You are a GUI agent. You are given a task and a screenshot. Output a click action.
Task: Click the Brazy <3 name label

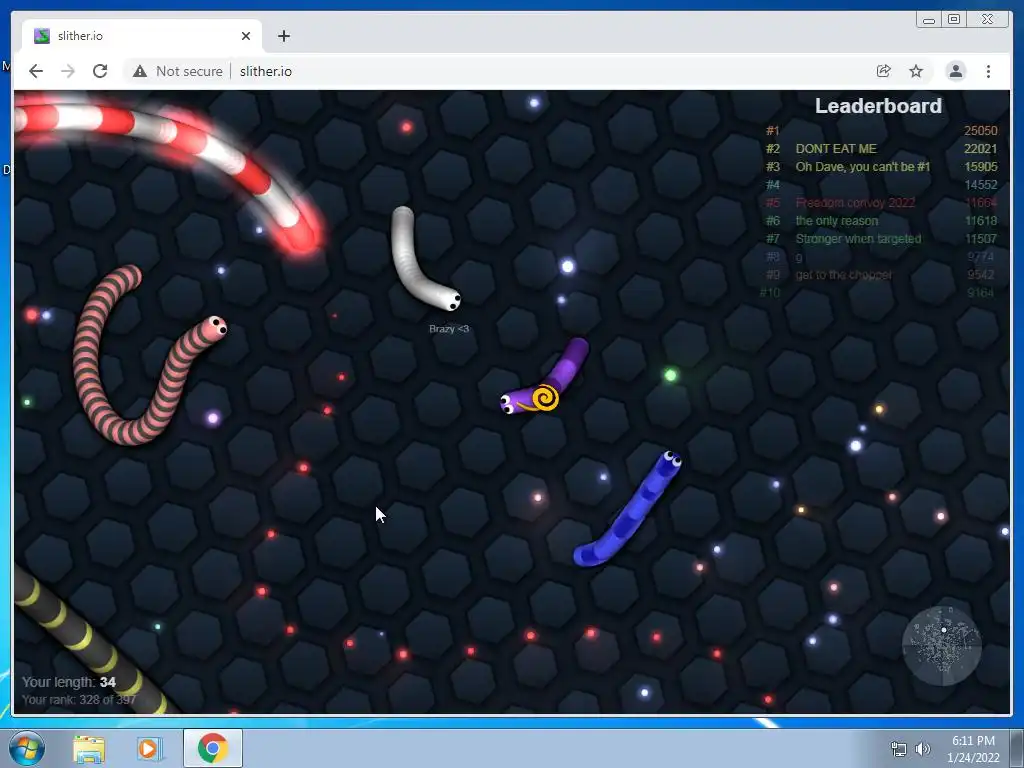(x=449, y=328)
